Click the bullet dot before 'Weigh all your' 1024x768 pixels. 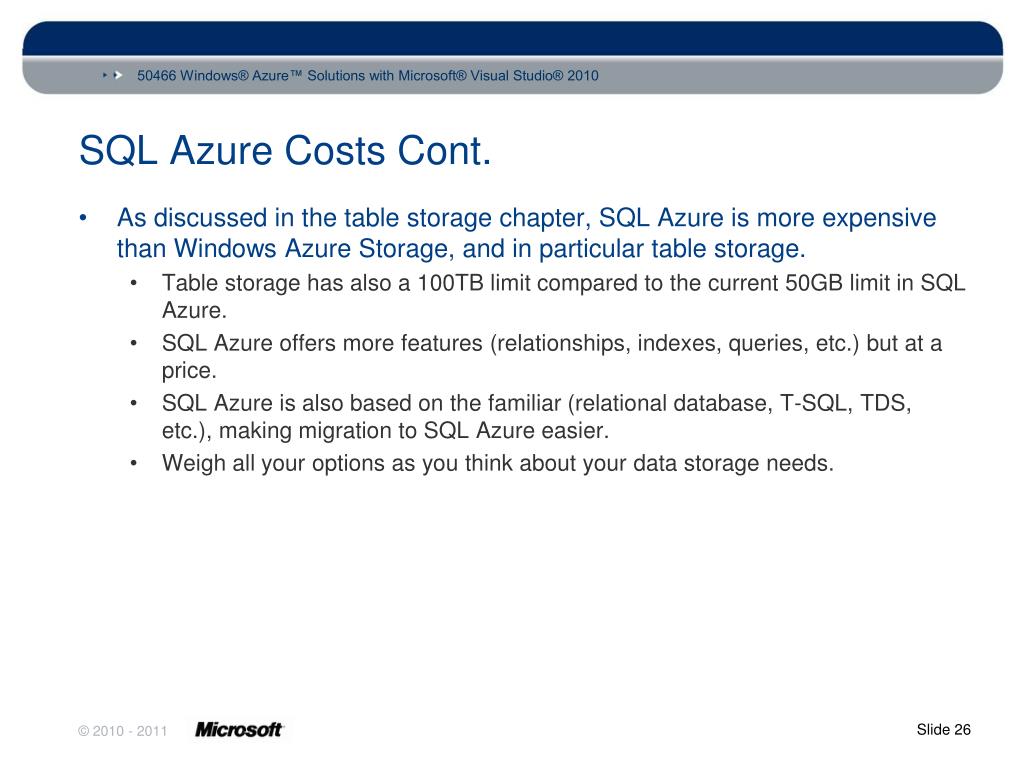[x=133, y=464]
